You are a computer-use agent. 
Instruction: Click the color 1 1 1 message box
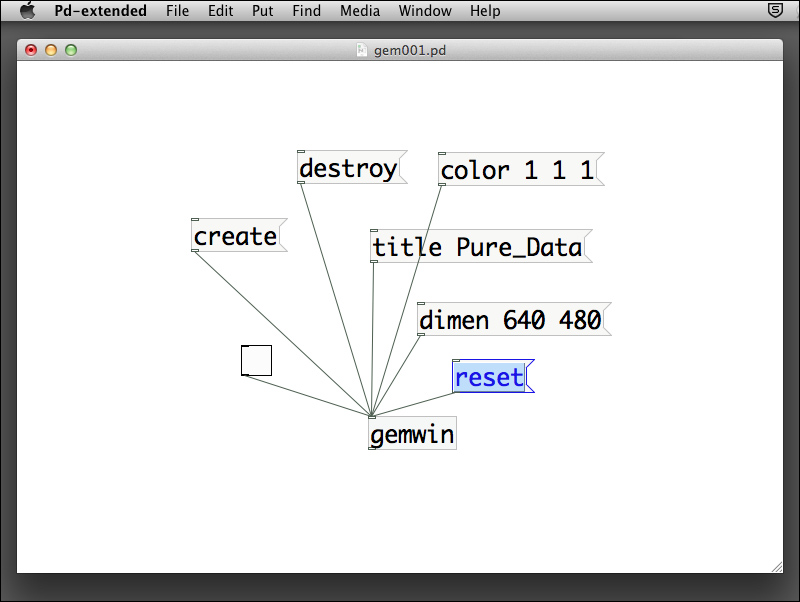[x=521, y=169]
